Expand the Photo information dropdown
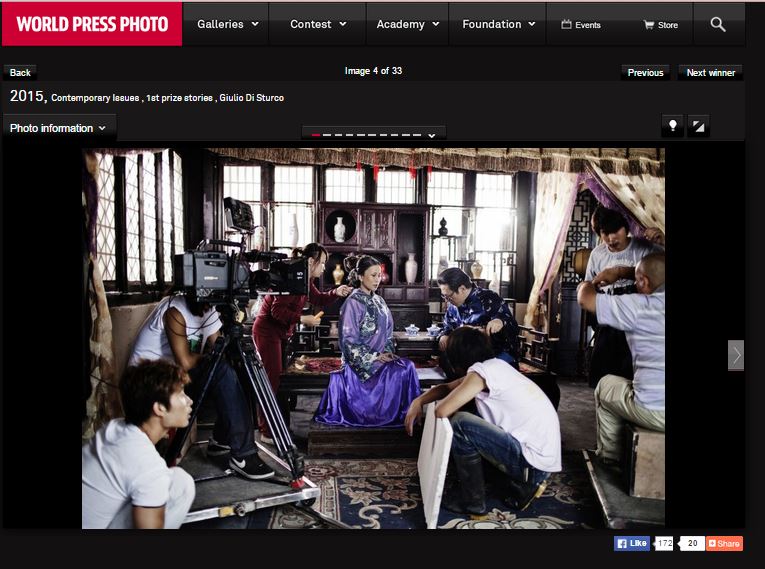The height and width of the screenshot is (569, 765). (x=59, y=128)
